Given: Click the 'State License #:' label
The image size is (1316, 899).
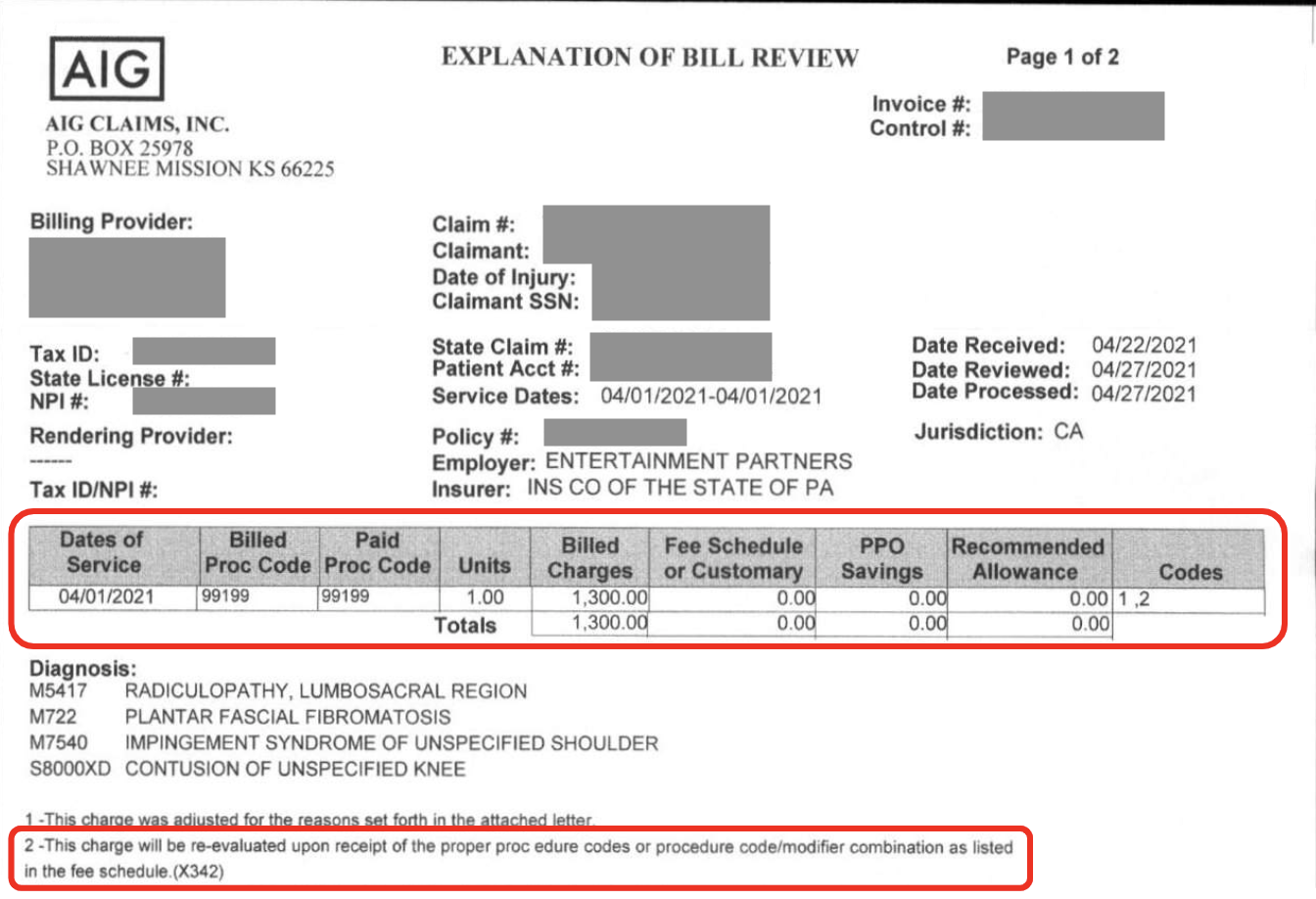Looking at the screenshot, I should tap(110, 378).
